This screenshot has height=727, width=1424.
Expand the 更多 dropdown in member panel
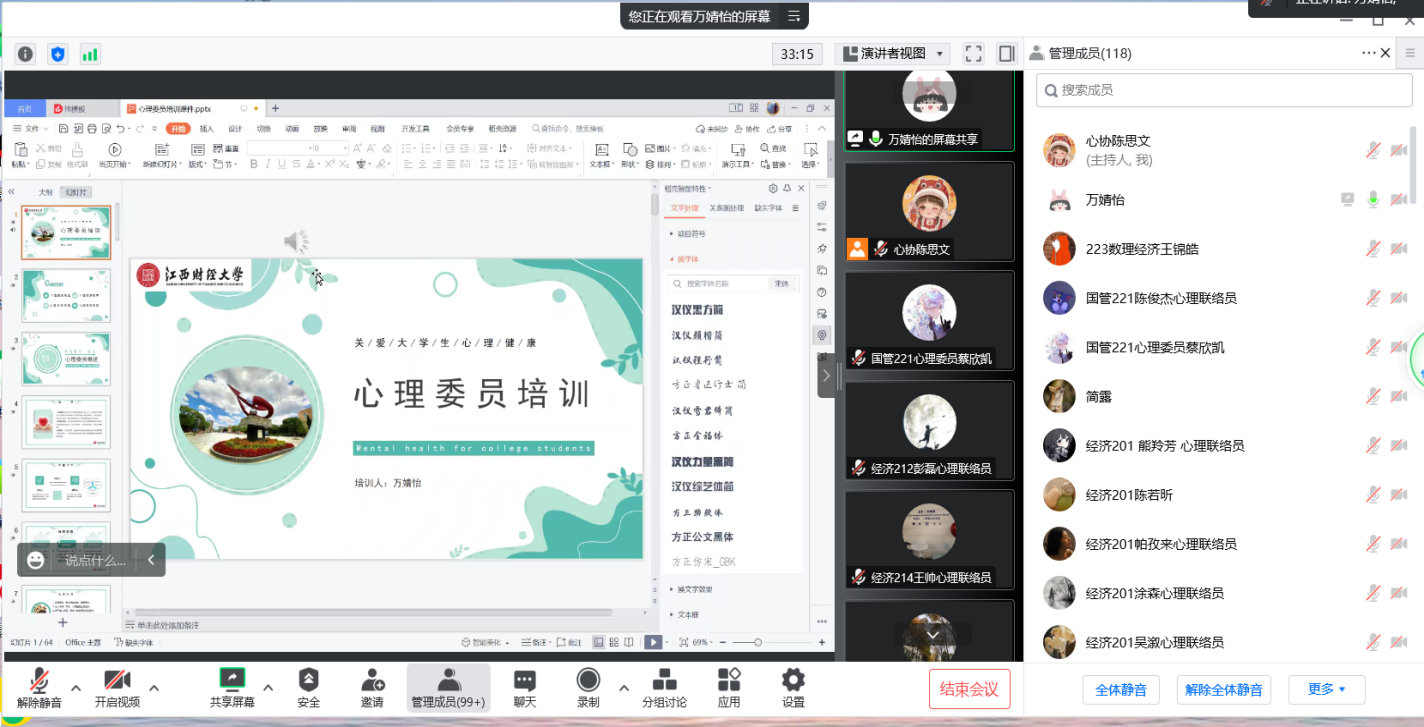[1326, 689]
